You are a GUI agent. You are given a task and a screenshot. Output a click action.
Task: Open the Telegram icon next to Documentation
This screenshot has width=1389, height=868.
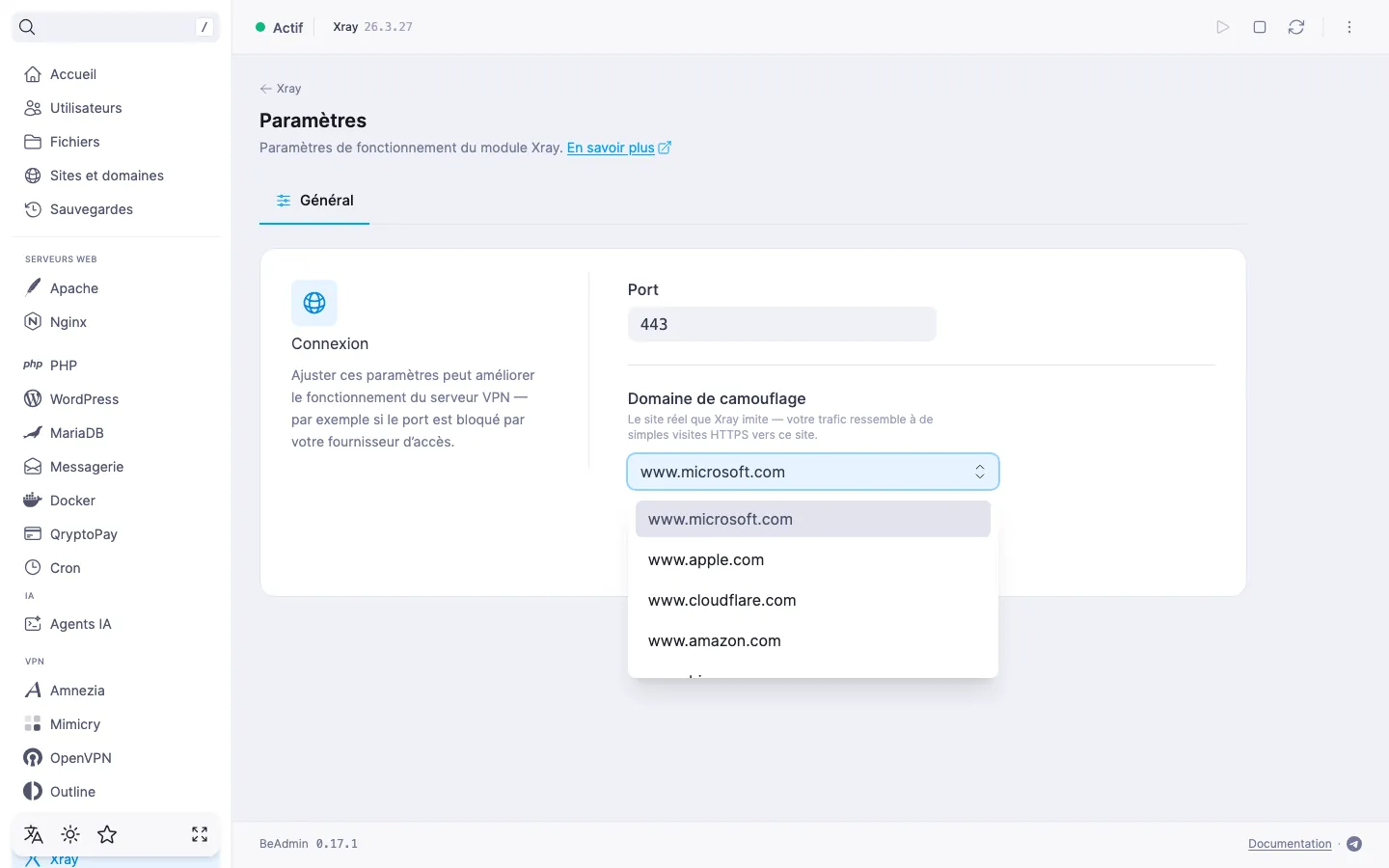coord(1354,844)
